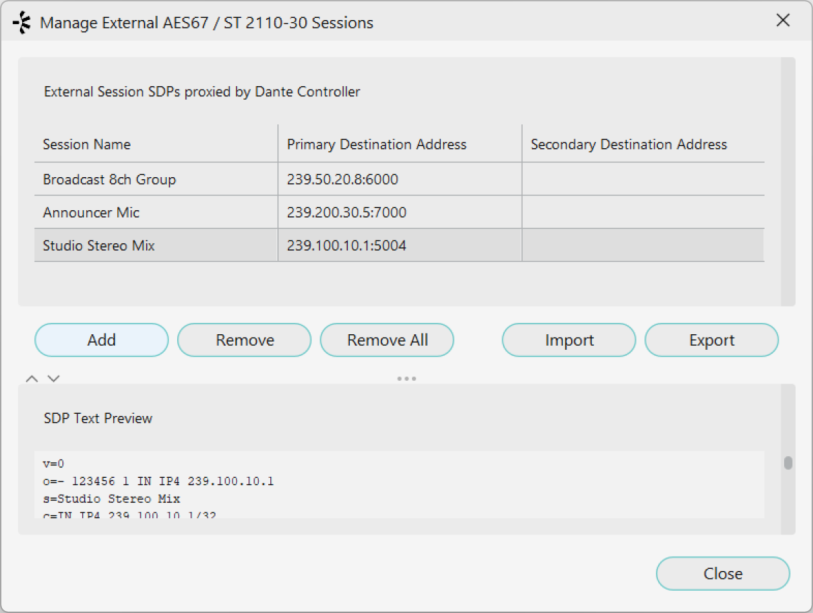This screenshot has height=613, width=813.
Task: Click the 239.200.30.5:7000 address cell
Action: (x=346, y=213)
